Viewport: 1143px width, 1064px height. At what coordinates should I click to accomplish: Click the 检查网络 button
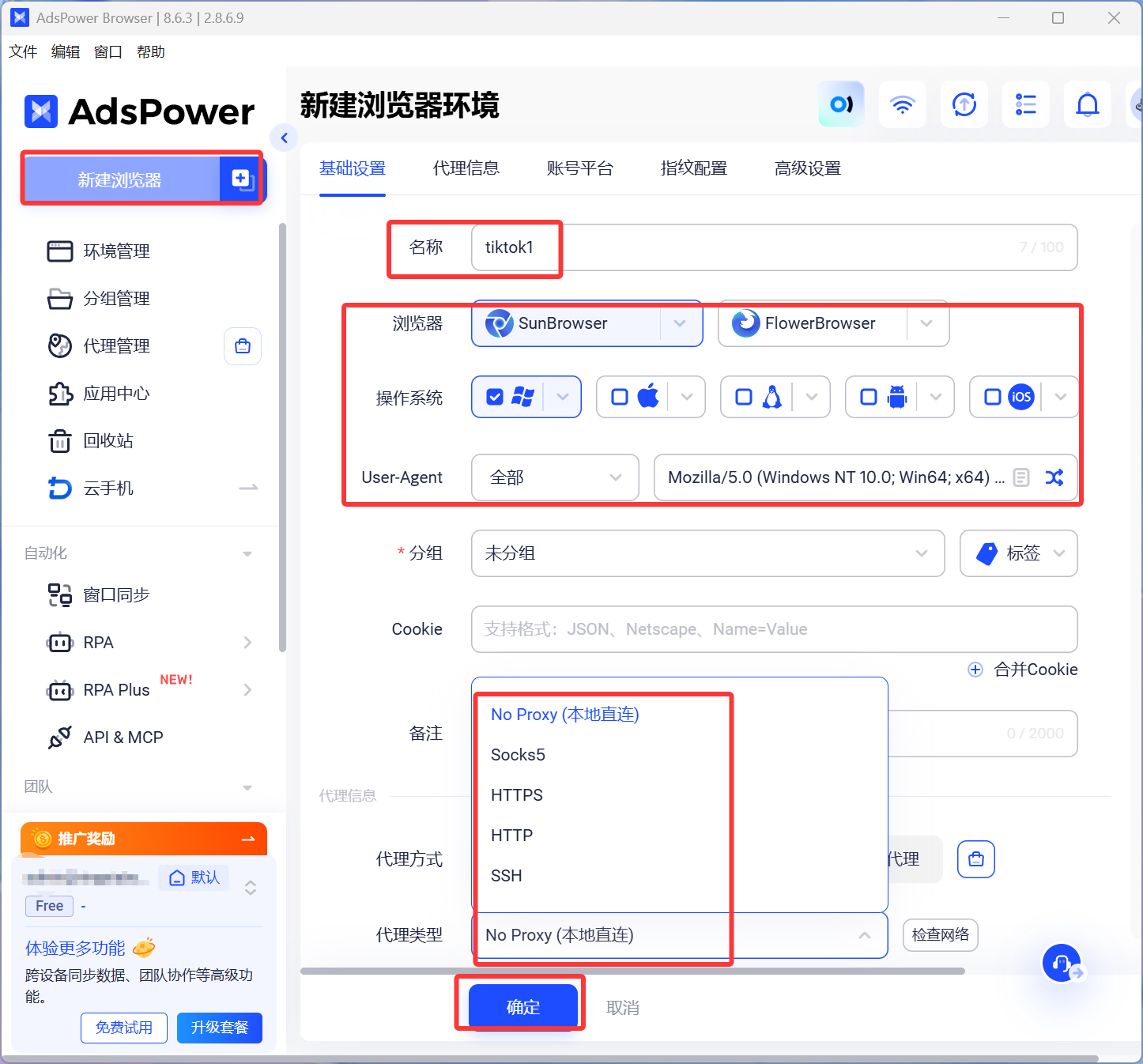(941, 935)
